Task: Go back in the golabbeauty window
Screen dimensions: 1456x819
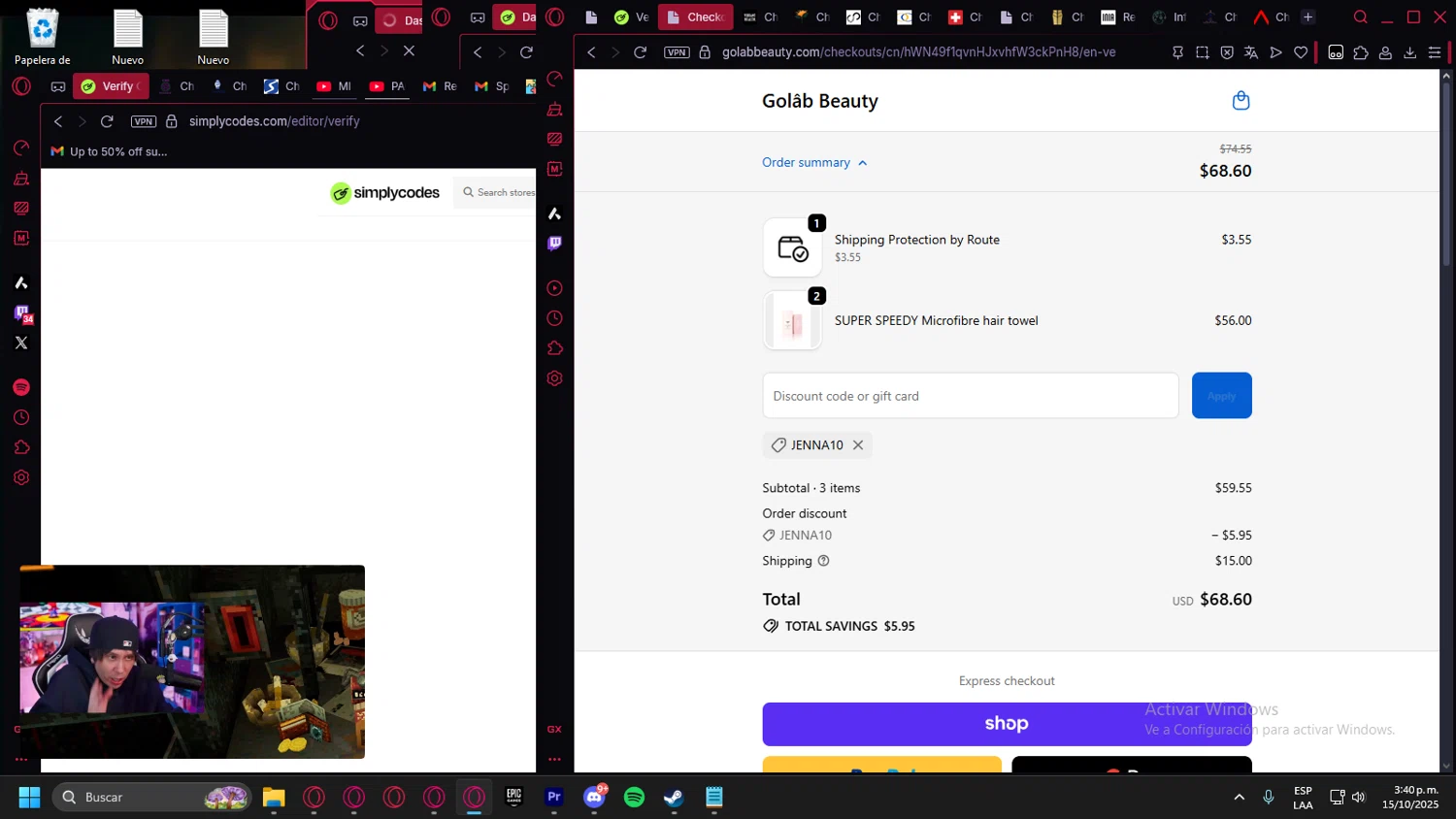Action: pyautogui.click(x=591, y=52)
